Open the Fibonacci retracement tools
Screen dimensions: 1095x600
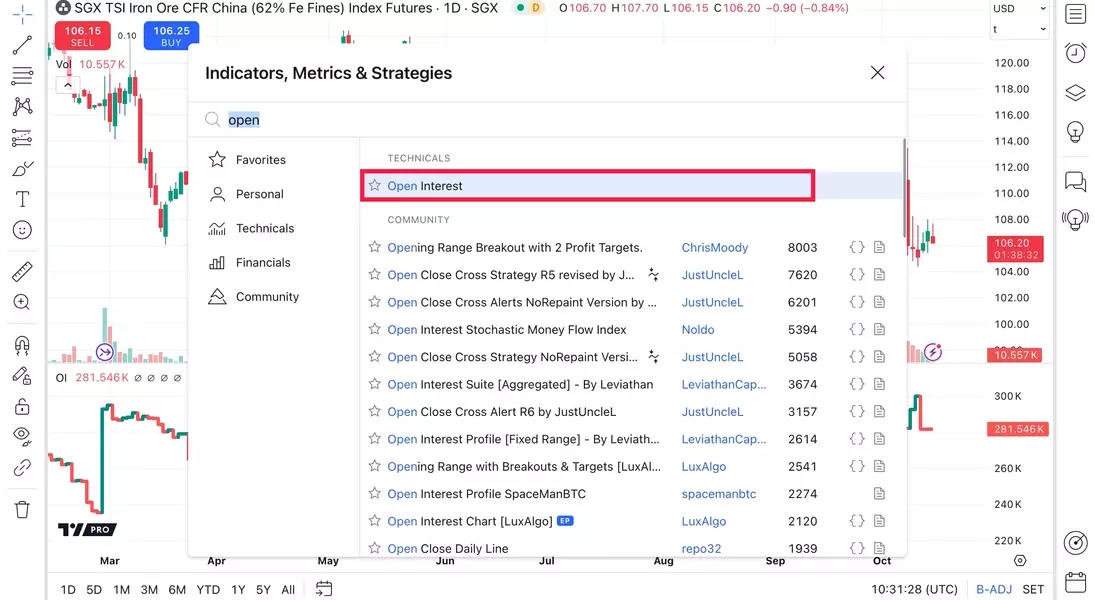point(22,75)
